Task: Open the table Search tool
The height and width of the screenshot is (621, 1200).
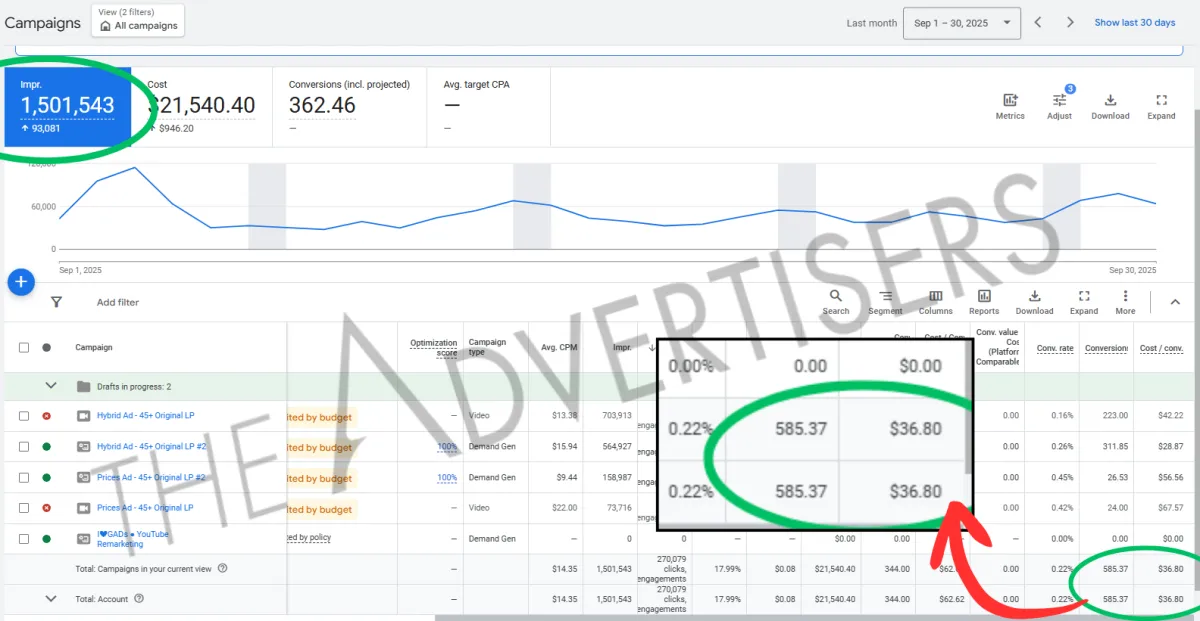Action: (835, 302)
